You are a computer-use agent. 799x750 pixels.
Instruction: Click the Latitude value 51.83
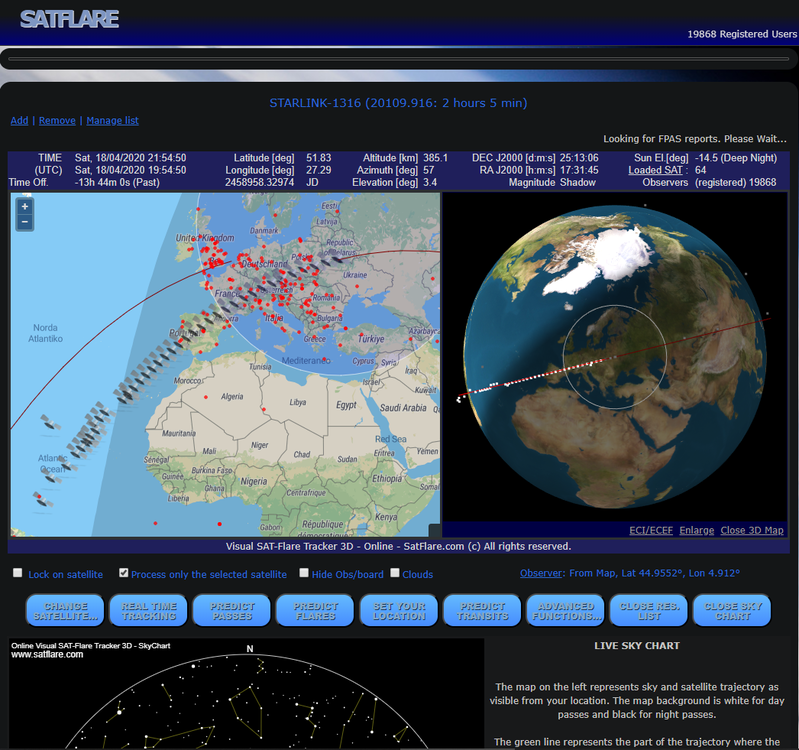[318, 158]
